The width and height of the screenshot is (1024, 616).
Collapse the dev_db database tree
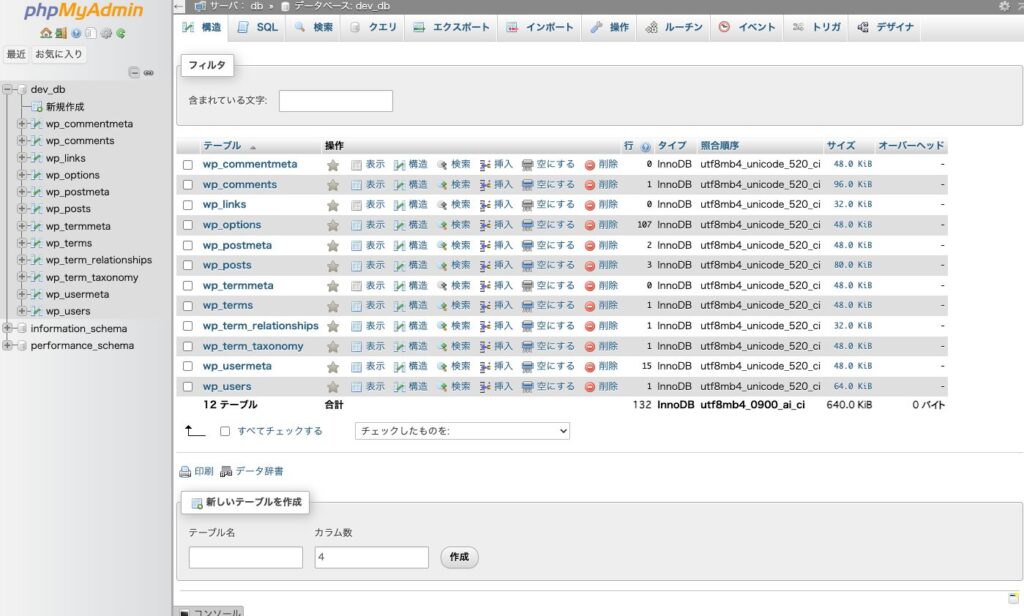[8, 89]
